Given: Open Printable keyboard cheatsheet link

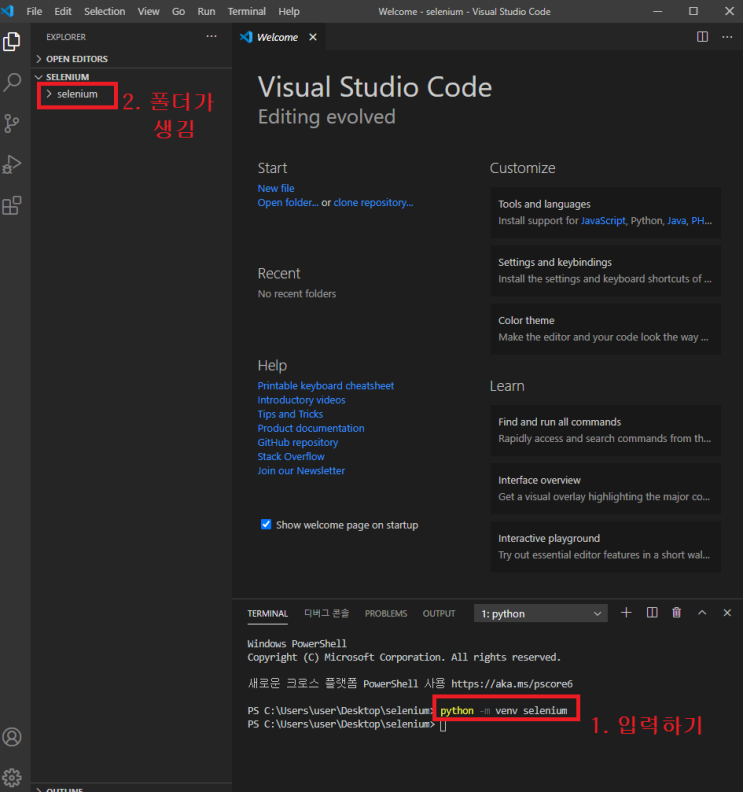Looking at the screenshot, I should [x=326, y=386].
